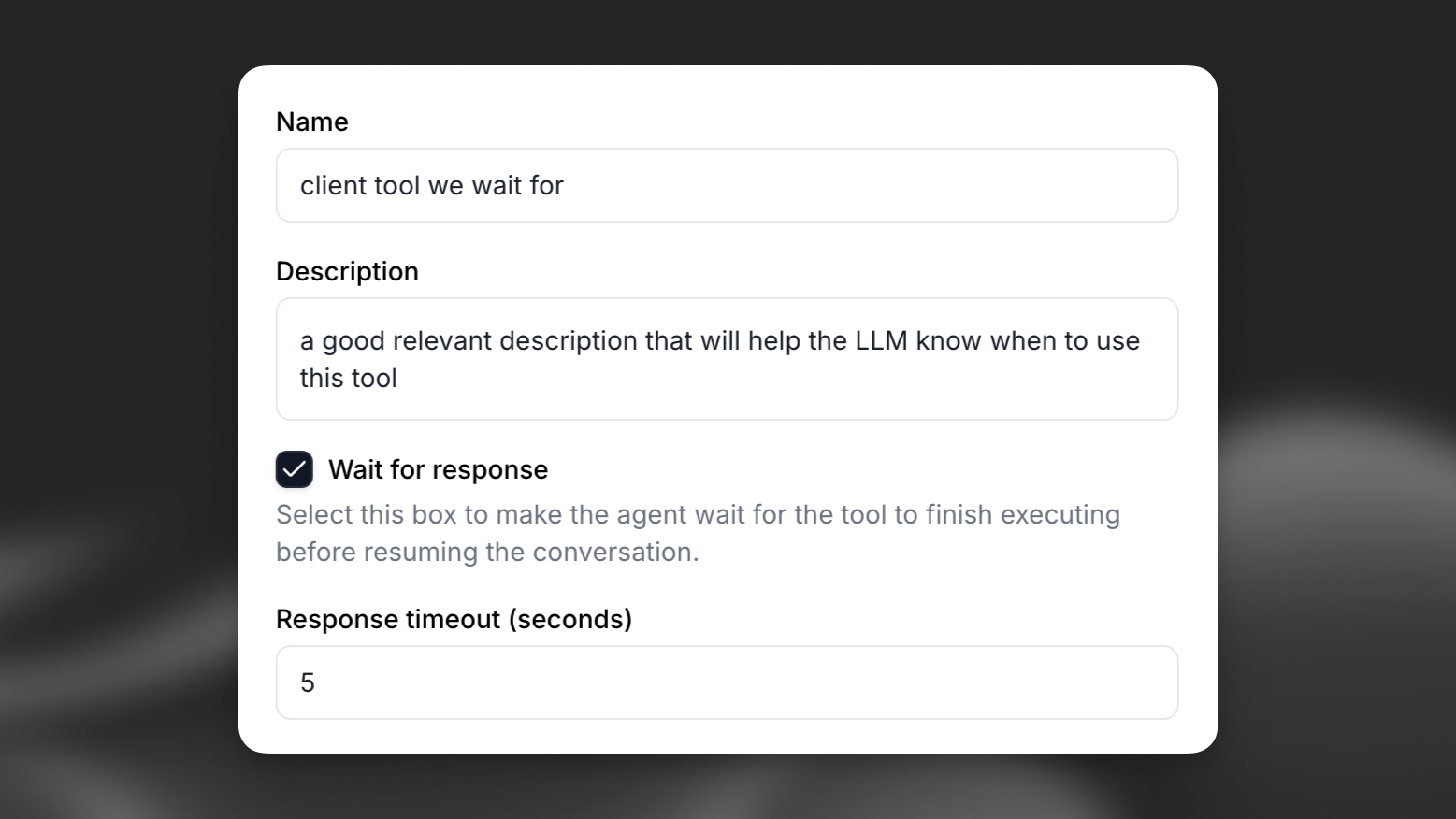1456x819 pixels.
Task: Click the Response timeout label
Action: pos(454,619)
